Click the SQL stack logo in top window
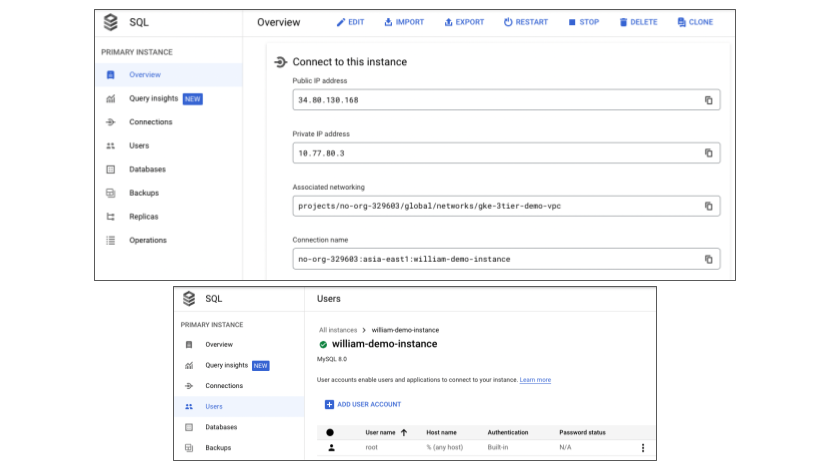 click(x=111, y=22)
